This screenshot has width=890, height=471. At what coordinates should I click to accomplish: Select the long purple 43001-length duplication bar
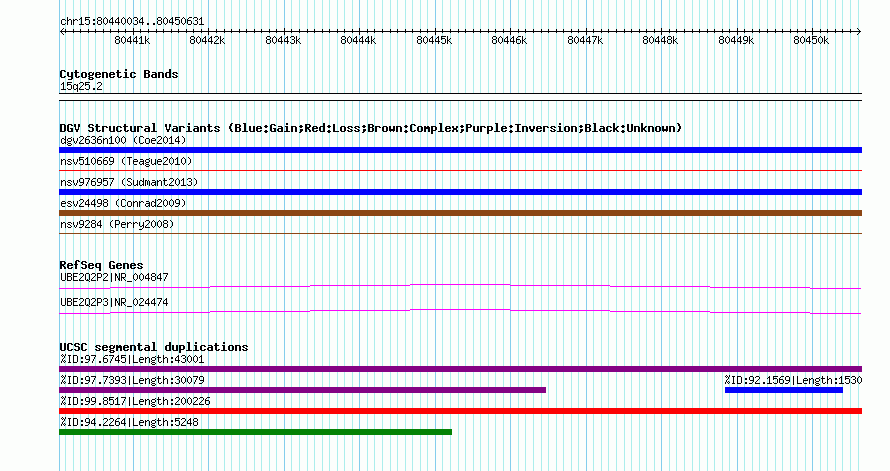coord(460,369)
